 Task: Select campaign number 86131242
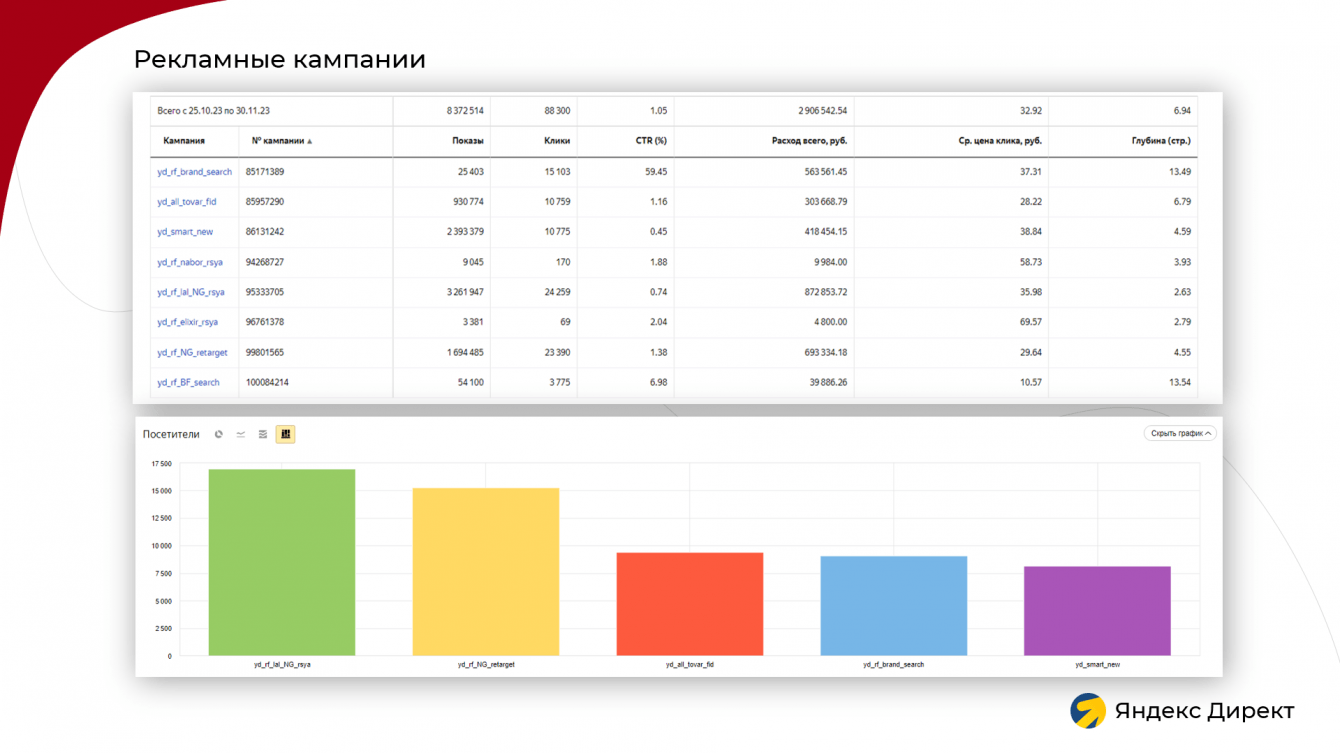(x=265, y=232)
